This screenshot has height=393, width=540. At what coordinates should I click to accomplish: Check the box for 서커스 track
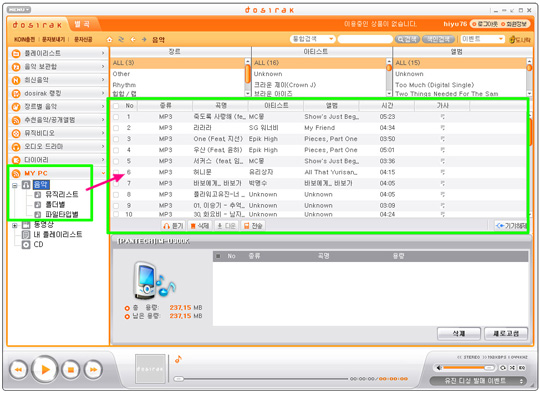pyautogui.click(x=116, y=161)
